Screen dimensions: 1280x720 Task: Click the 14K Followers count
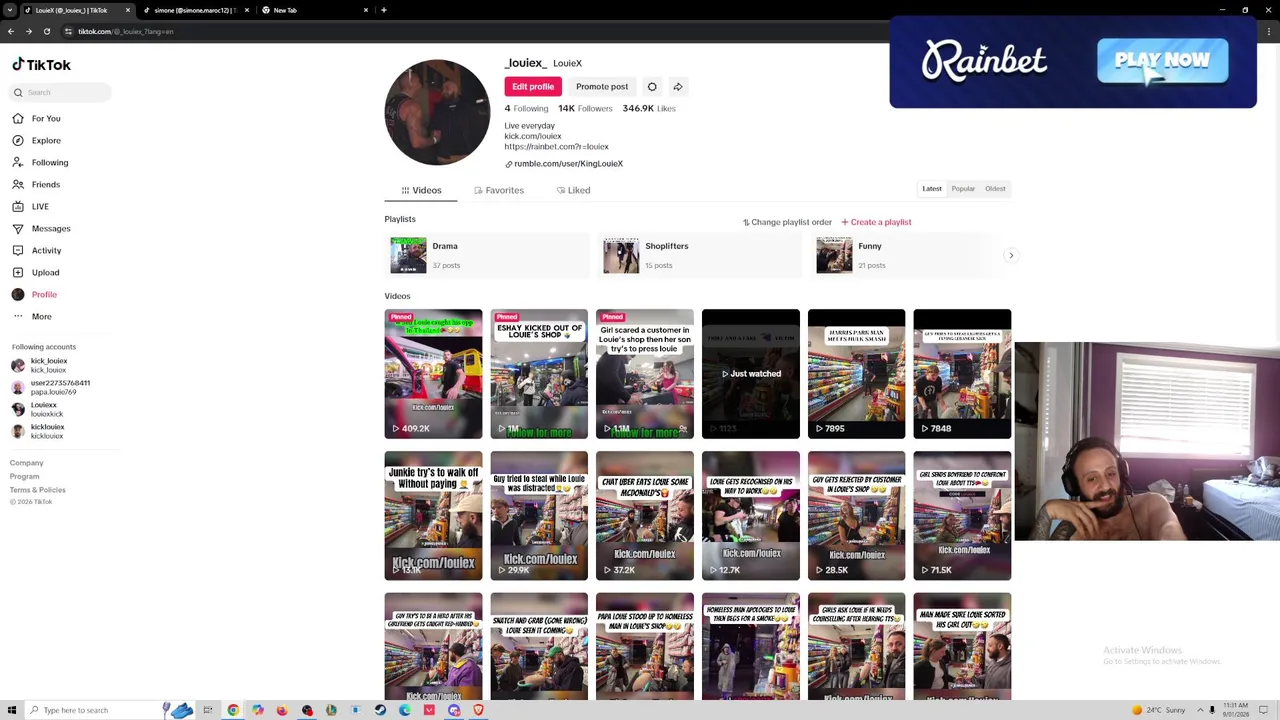click(585, 108)
